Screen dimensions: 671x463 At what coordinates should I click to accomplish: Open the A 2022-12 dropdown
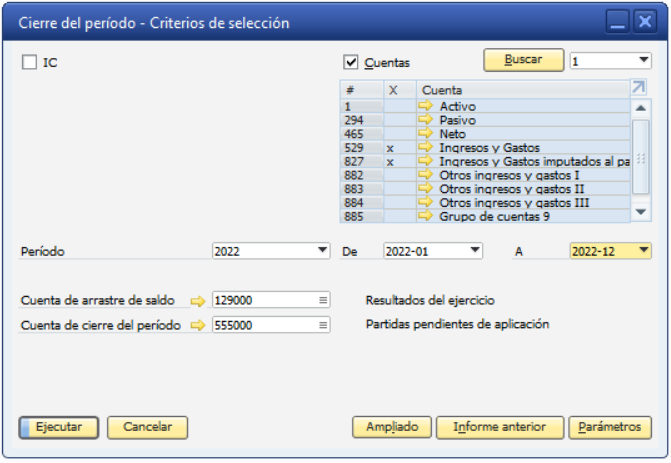(x=644, y=250)
